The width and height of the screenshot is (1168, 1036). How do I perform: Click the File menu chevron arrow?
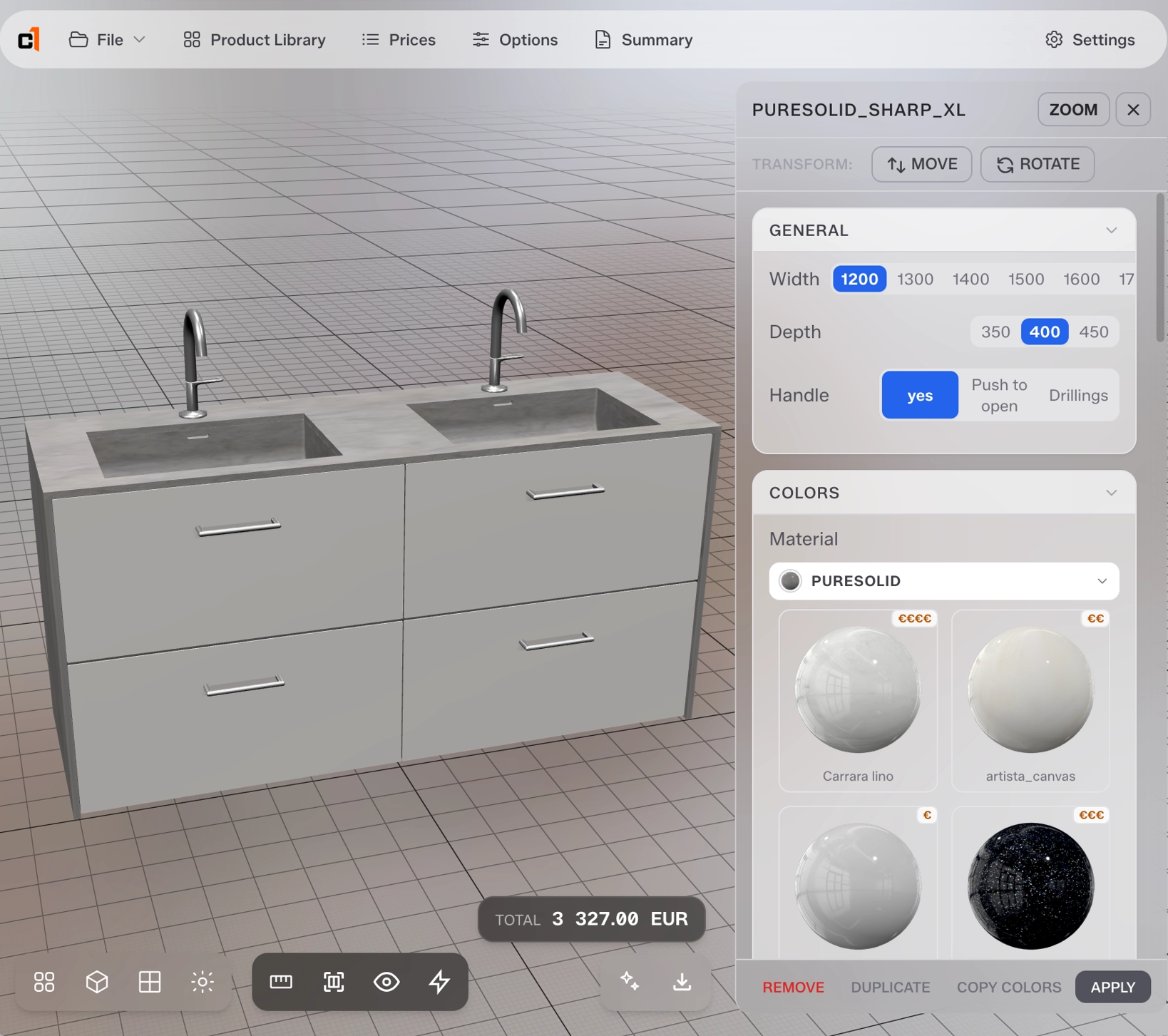coord(140,39)
